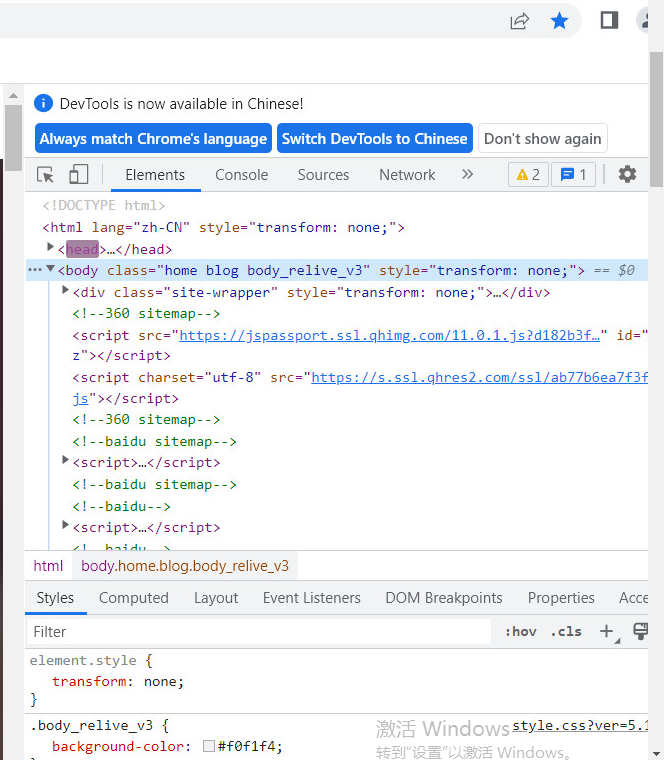Screen dimensions: 664x760
Task: Open the Layout pane tab
Action: pyautogui.click(x=216, y=598)
